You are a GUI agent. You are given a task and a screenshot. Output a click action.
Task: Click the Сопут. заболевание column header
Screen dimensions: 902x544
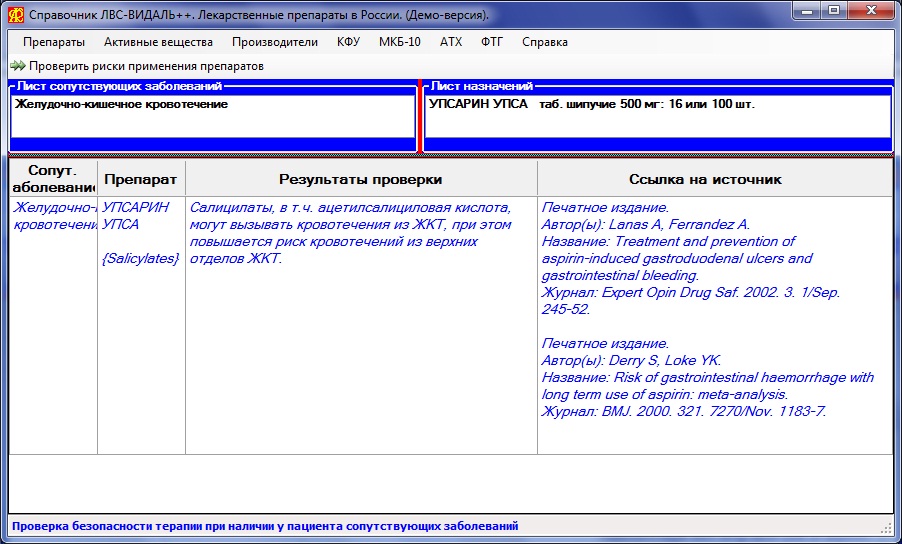click(53, 179)
